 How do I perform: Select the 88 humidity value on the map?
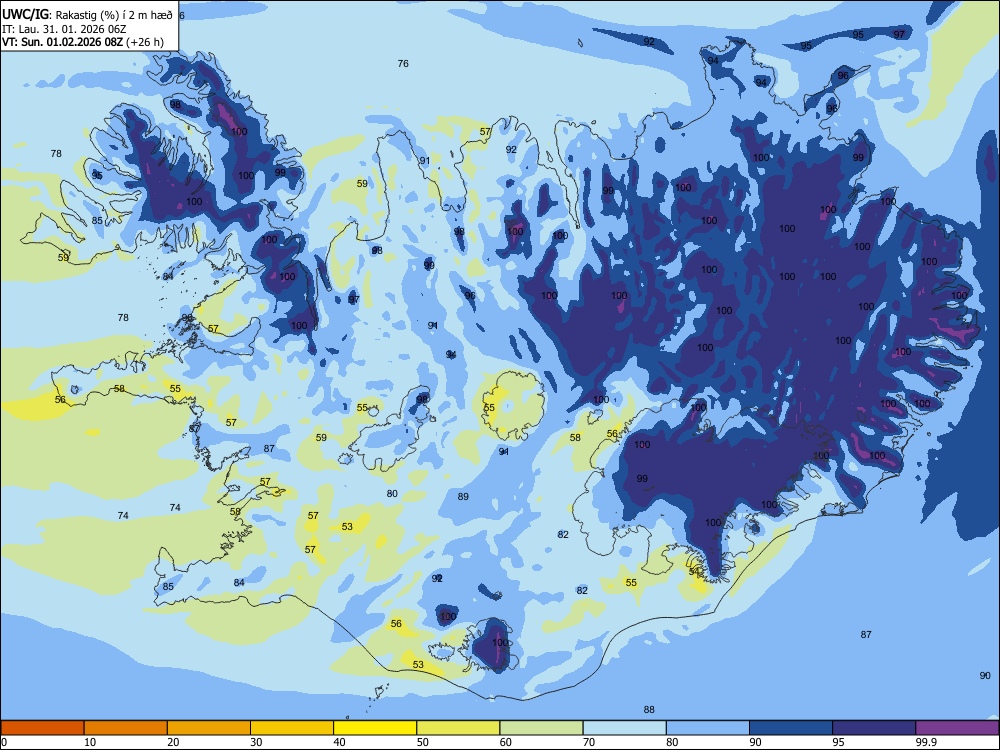coord(649,710)
